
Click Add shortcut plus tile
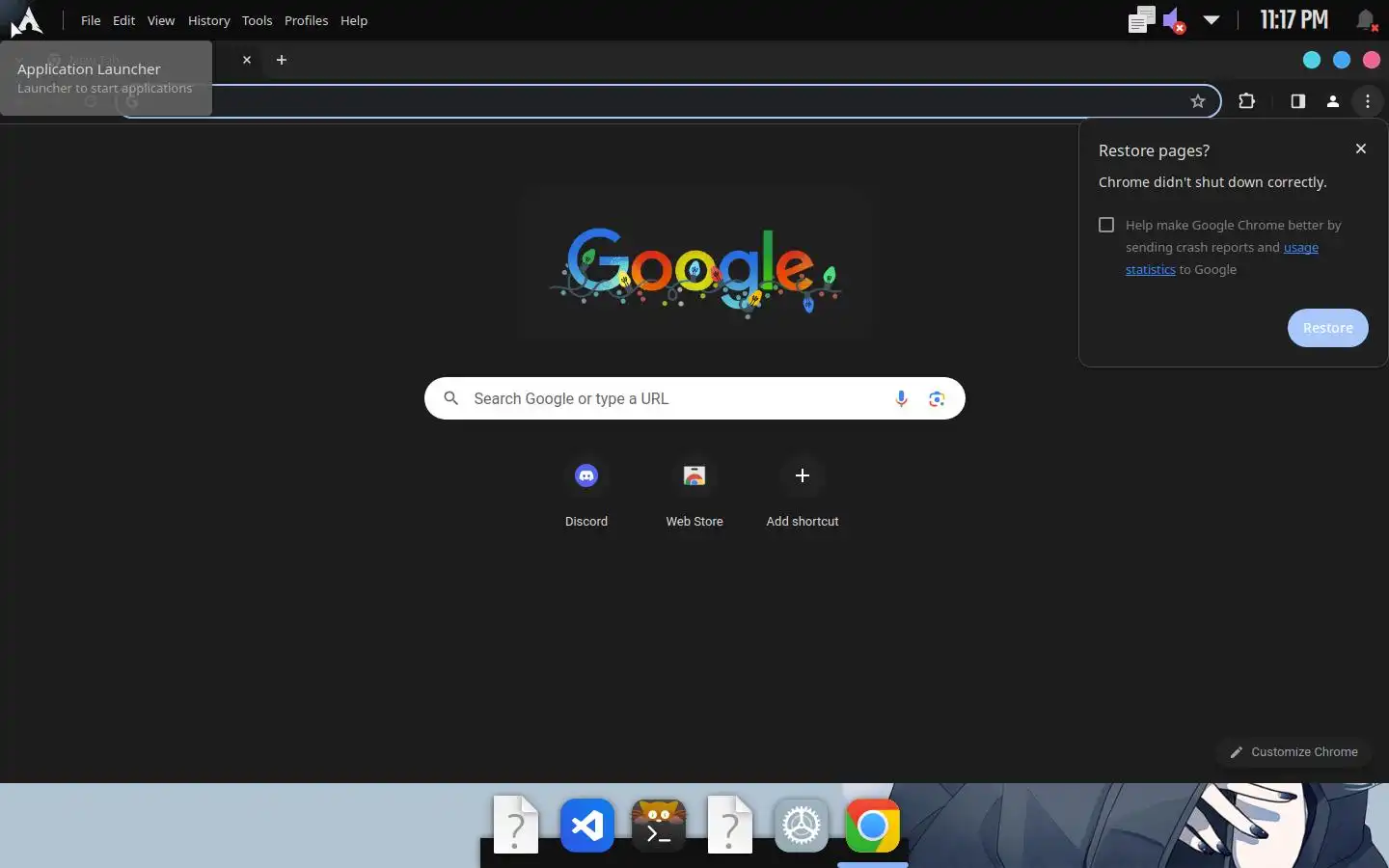803,494
